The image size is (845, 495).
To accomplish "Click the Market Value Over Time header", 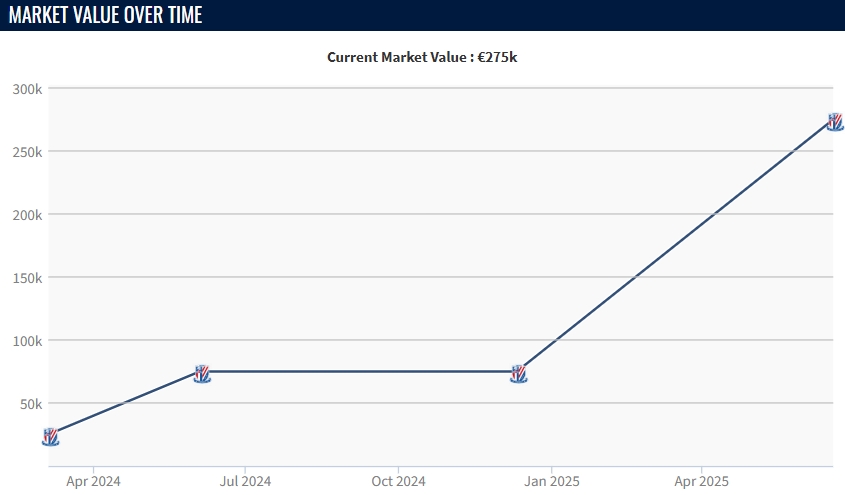I will pyautogui.click(x=106, y=15).
